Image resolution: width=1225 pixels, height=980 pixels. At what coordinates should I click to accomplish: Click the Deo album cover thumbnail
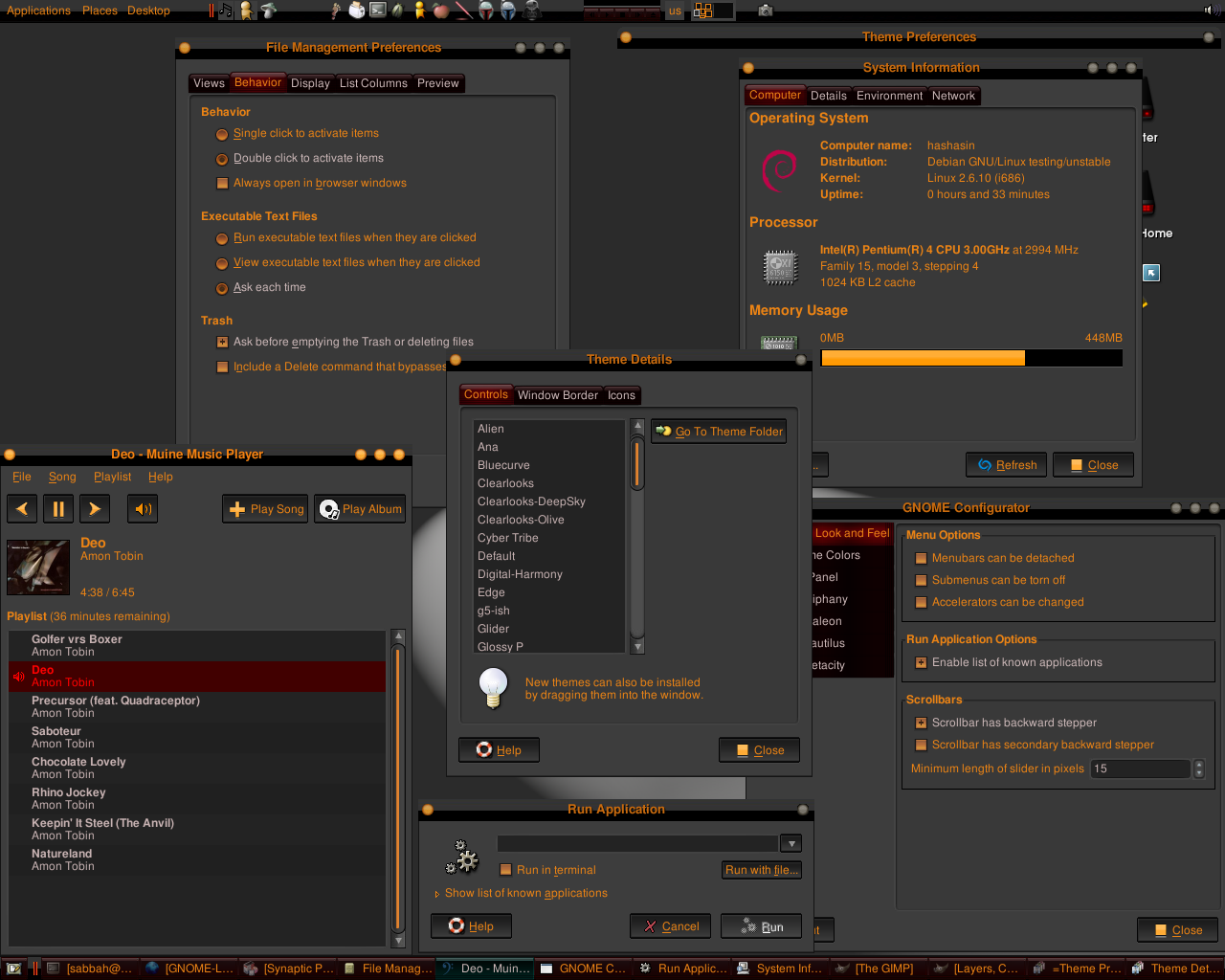pyautogui.click(x=38, y=568)
